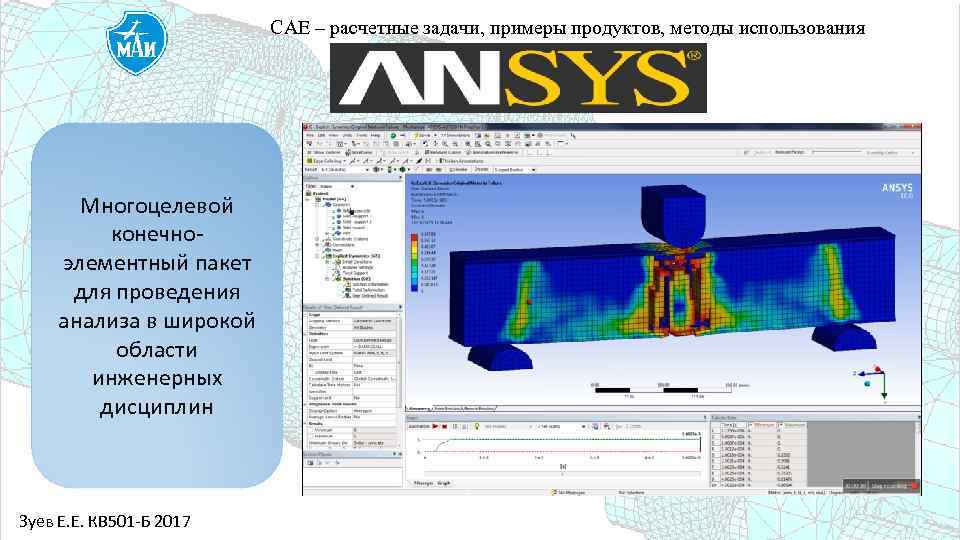Select the Rotate view tool

tap(426, 143)
